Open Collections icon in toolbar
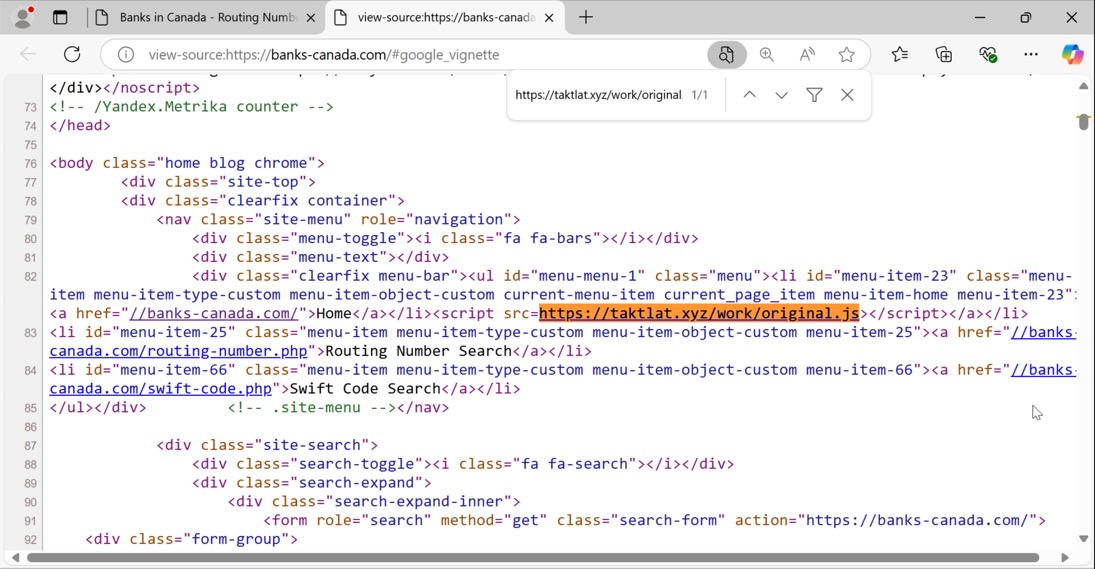Image resolution: width=1095 pixels, height=569 pixels. click(943, 54)
